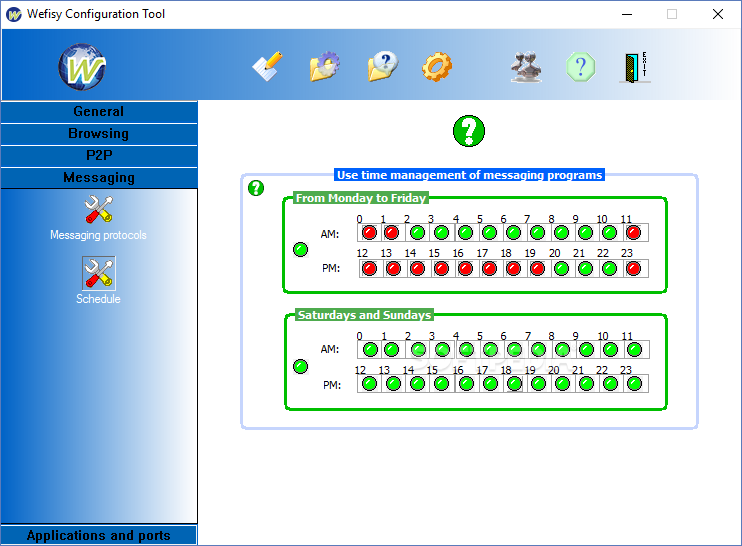Screen dimensions: 742x546
Task: Close the Wefisy Configuration Tool window
Action: pos(718,14)
